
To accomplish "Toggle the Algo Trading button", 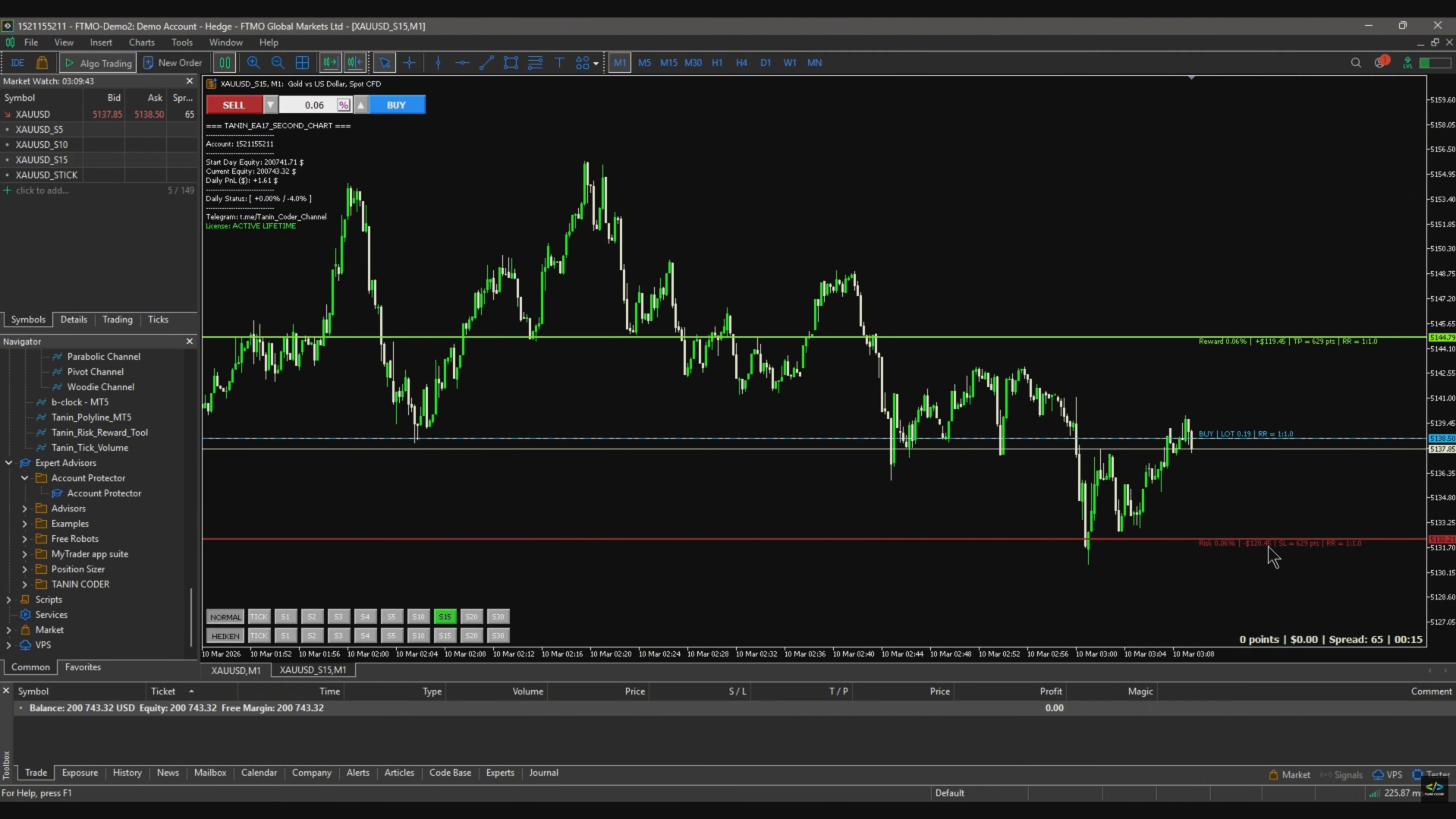I will click(x=98, y=63).
